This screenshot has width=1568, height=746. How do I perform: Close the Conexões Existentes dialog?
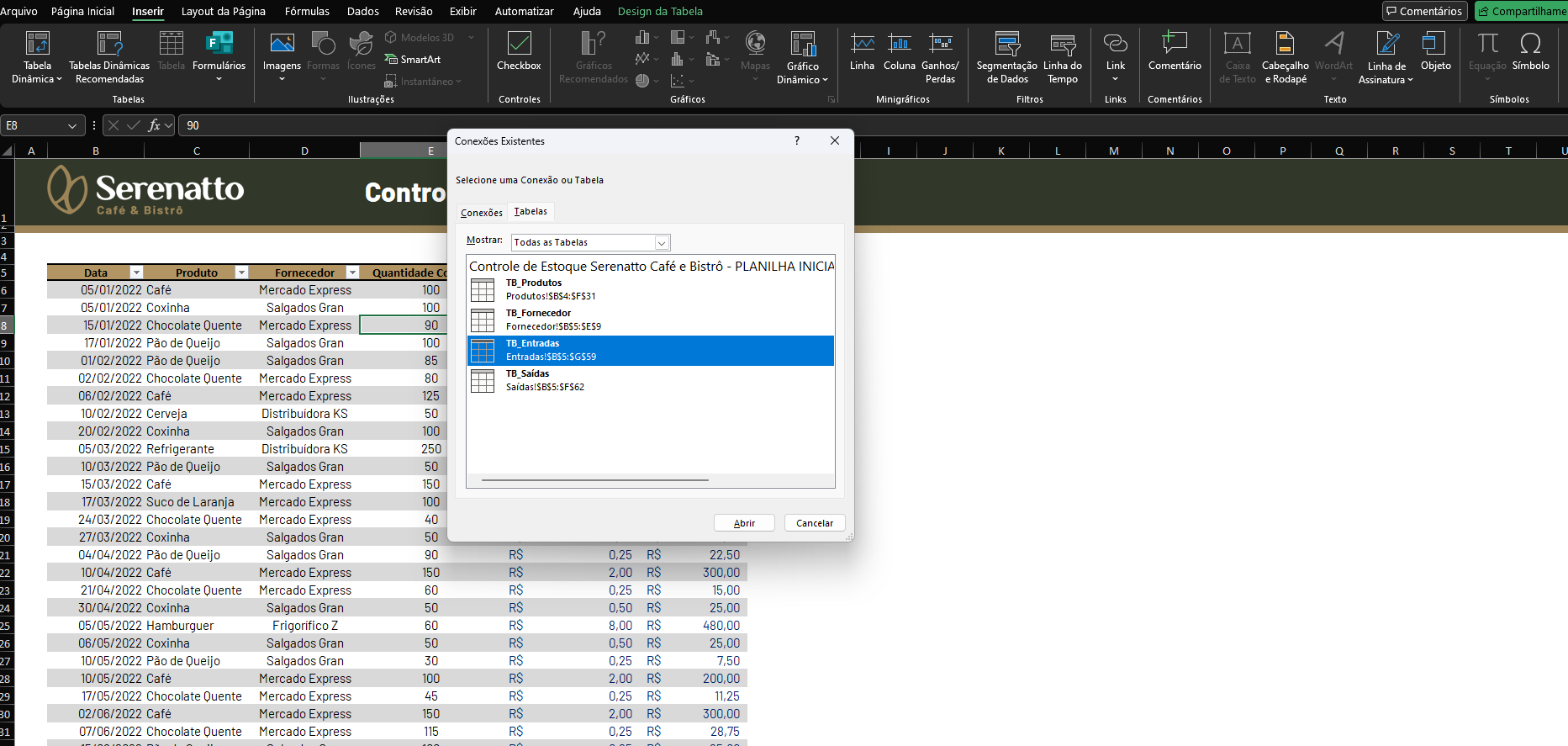(835, 140)
